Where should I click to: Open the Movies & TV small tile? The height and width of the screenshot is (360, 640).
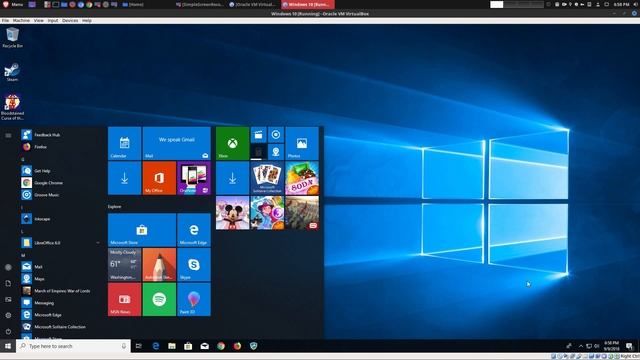point(258,135)
